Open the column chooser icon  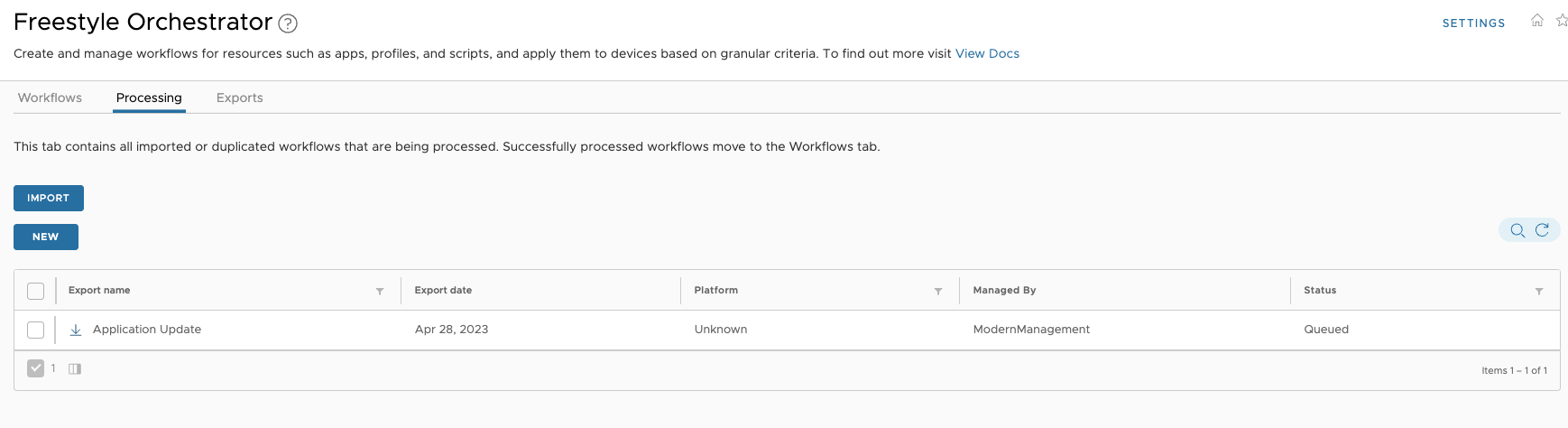[75, 368]
